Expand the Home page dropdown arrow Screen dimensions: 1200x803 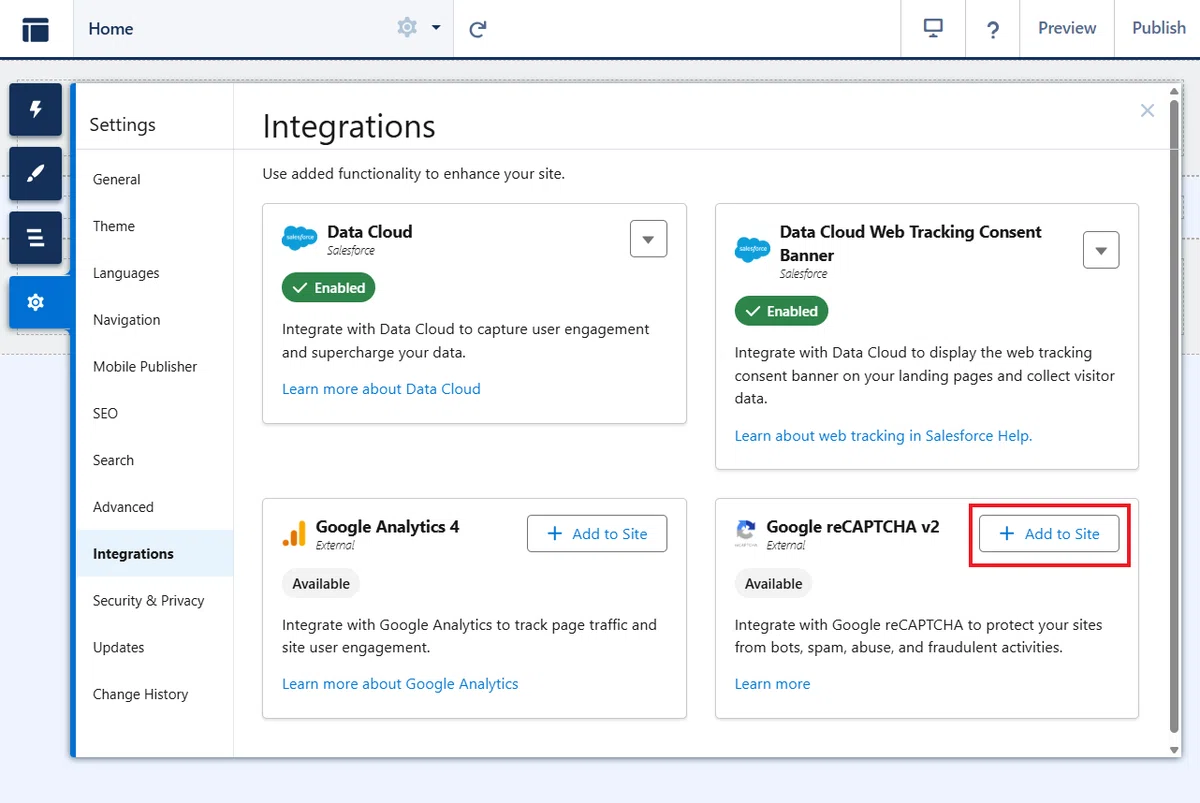click(436, 28)
